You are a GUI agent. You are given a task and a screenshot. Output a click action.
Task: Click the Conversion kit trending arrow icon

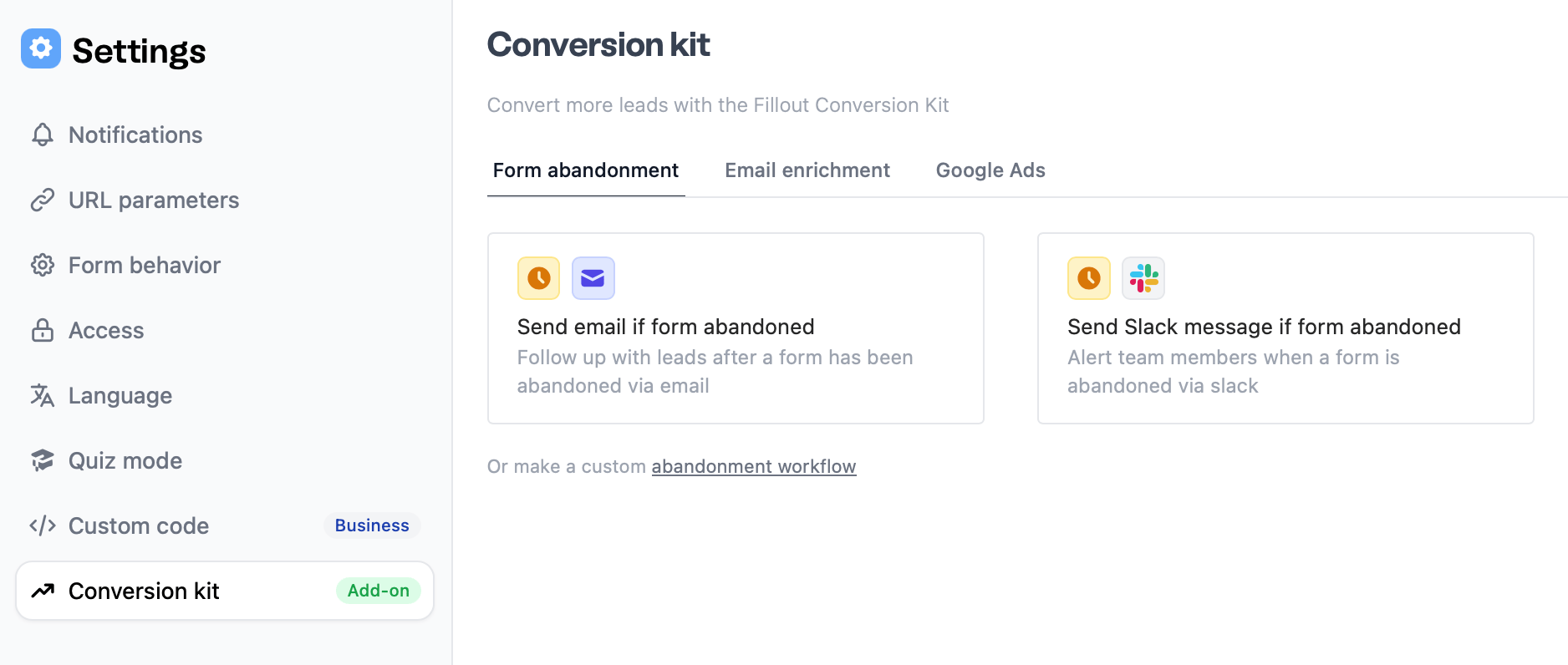(x=43, y=591)
